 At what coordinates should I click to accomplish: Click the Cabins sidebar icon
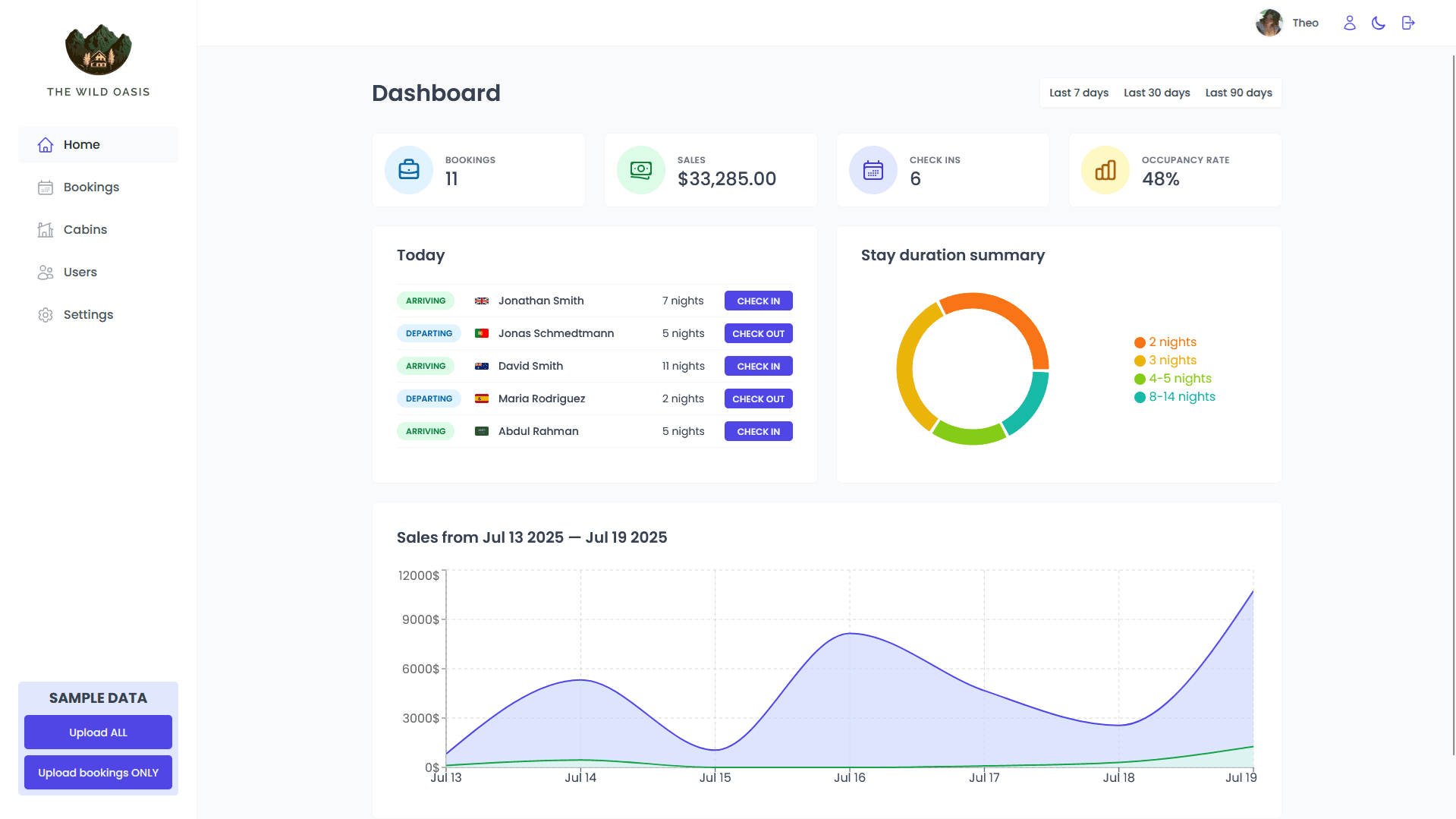click(46, 229)
